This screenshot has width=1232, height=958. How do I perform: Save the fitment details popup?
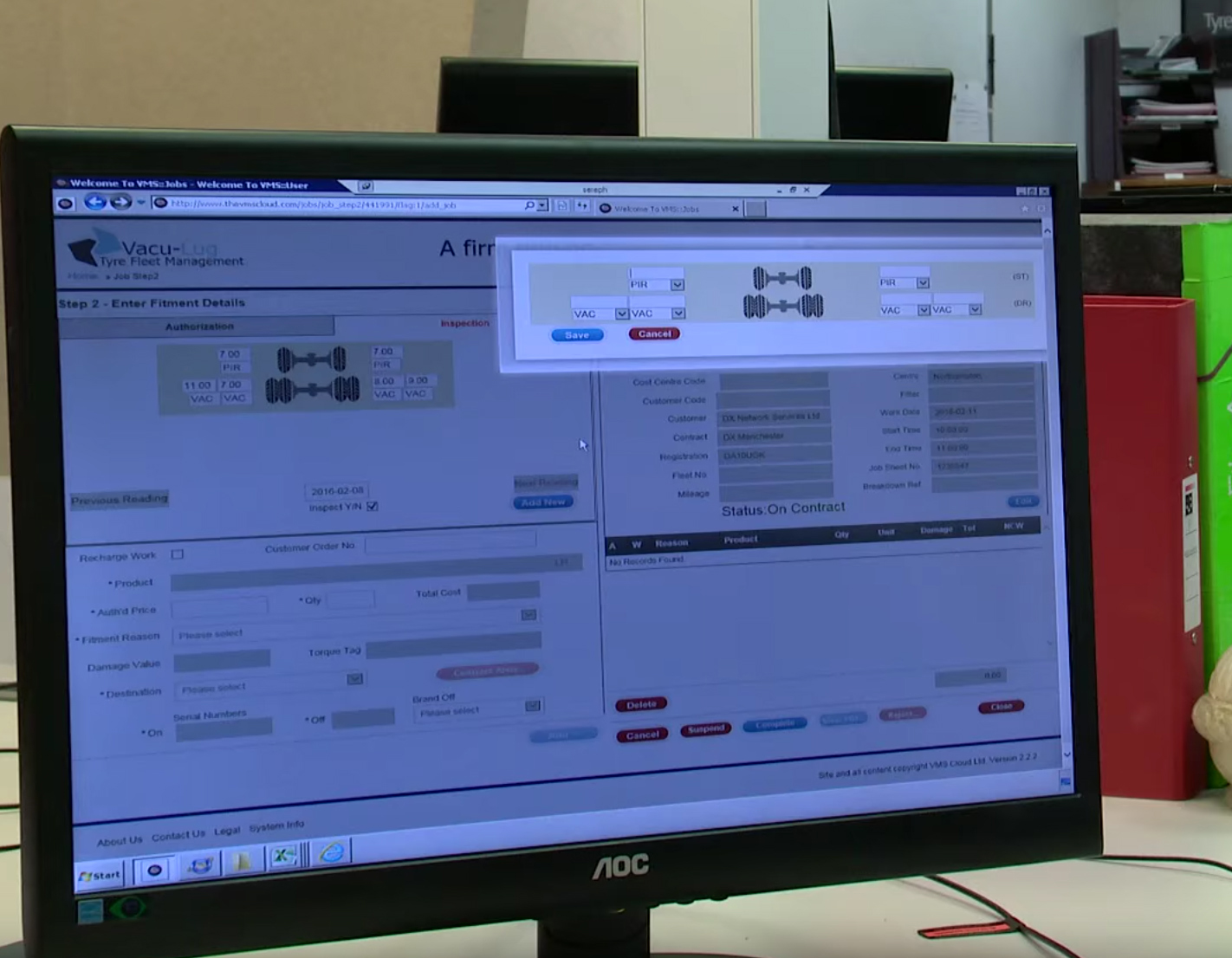576,335
